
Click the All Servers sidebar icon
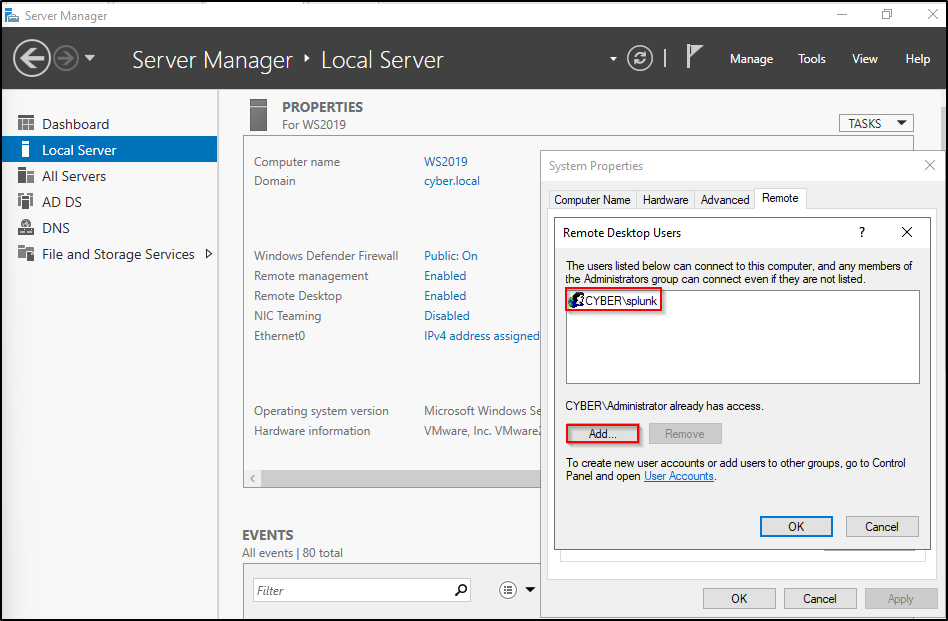click(x=26, y=175)
